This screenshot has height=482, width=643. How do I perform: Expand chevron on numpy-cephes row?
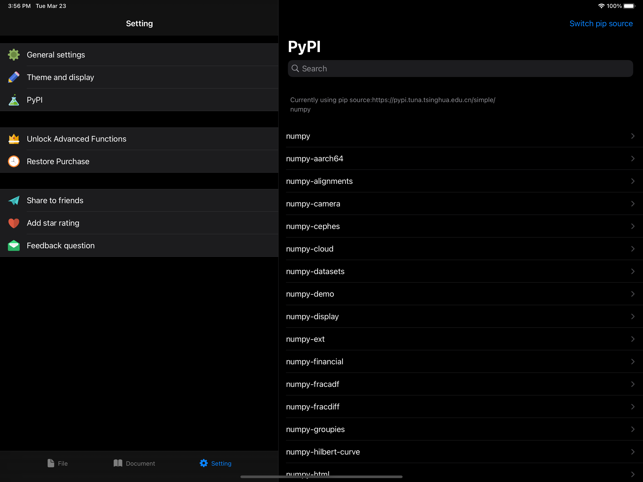pyautogui.click(x=633, y=226)
